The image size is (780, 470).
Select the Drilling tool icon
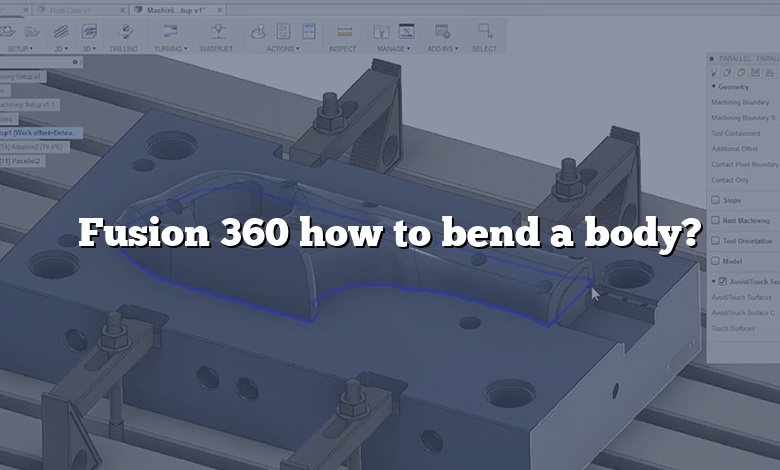coord(125,32)
